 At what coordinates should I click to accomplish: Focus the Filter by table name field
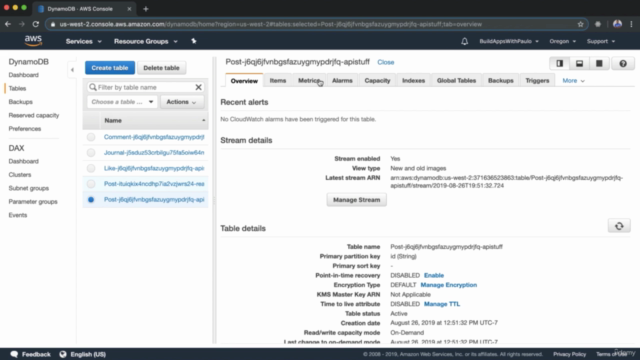[145, 87]
